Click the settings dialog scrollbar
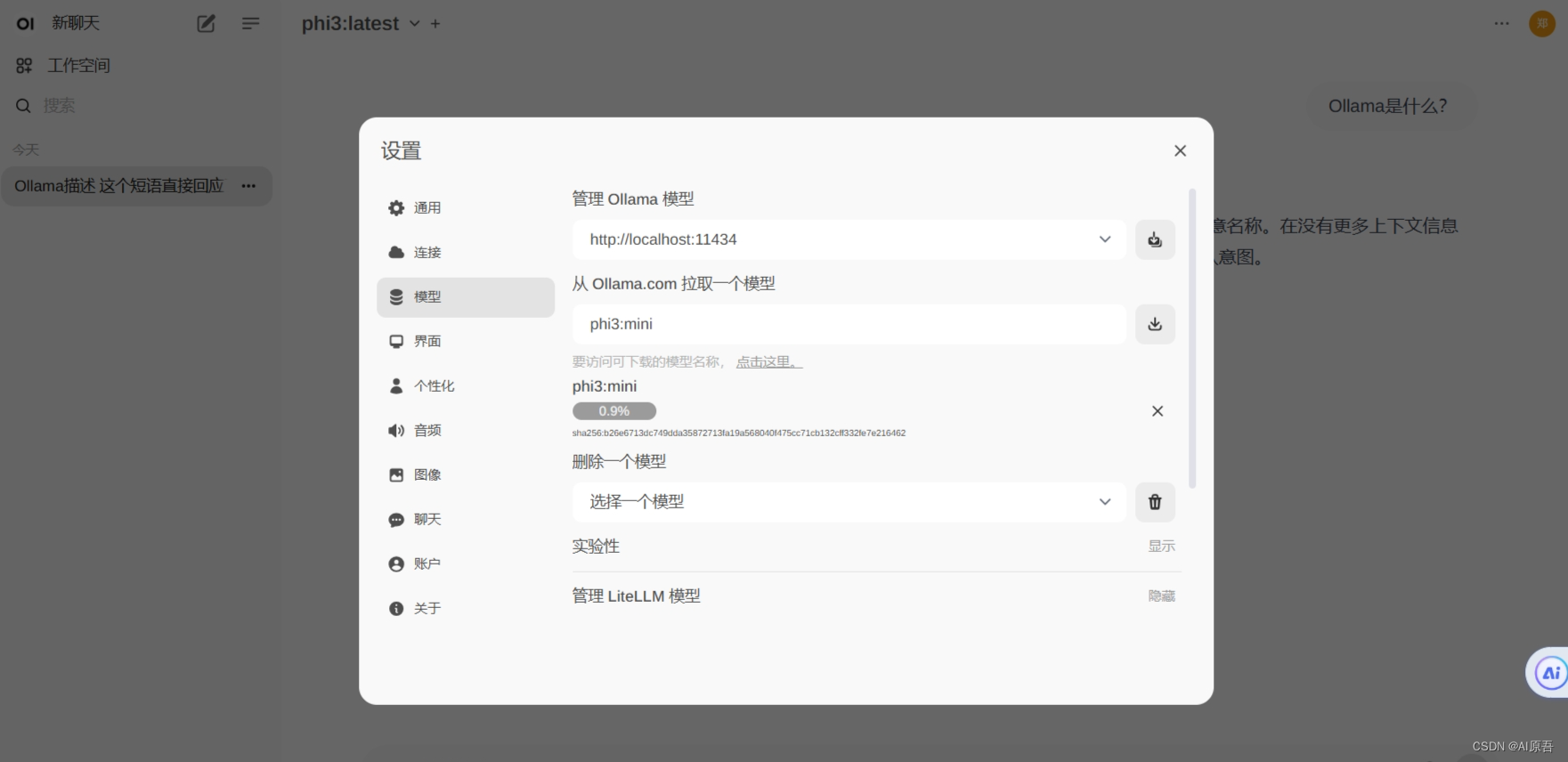 (x=1192, y=338)
